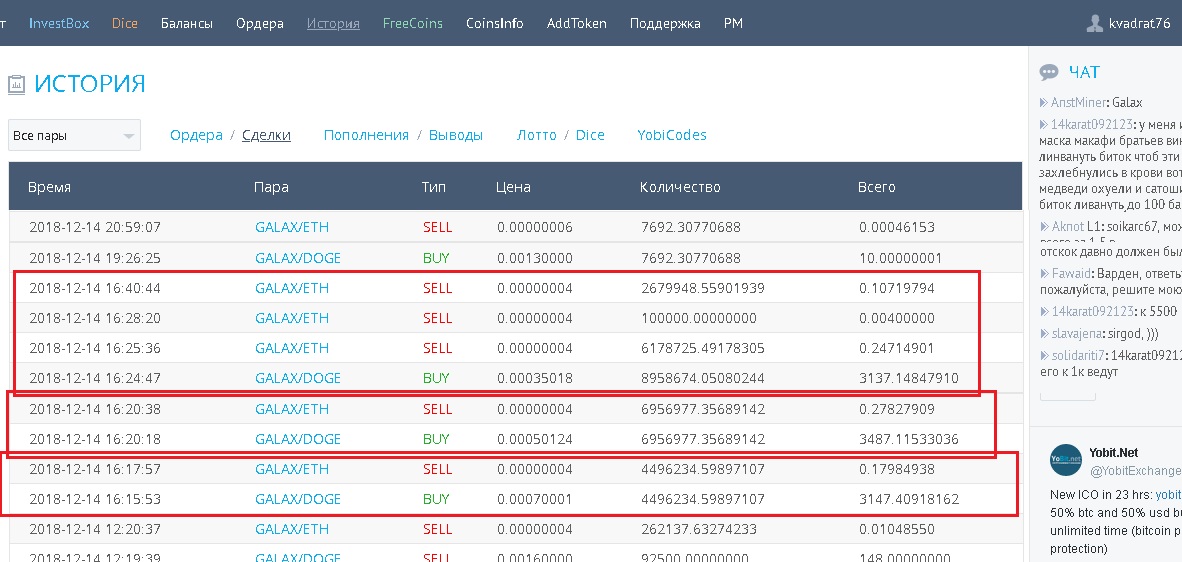The height and width of the screenshot is (562, 1182).
Task: Open the Все пары pair dropdown
Action: click(x=74, y=136)
